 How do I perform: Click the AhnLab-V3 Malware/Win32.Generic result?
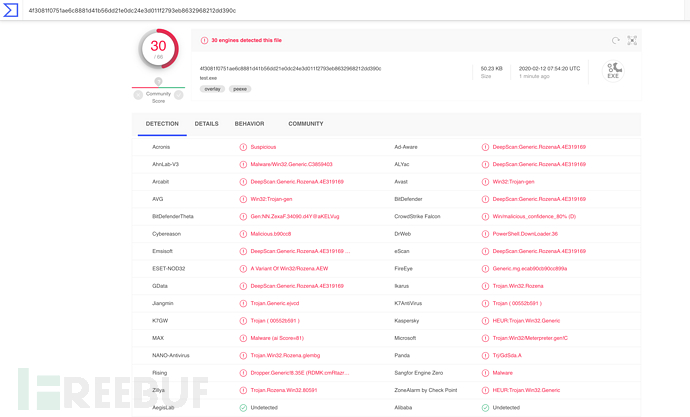click(291, 165)
